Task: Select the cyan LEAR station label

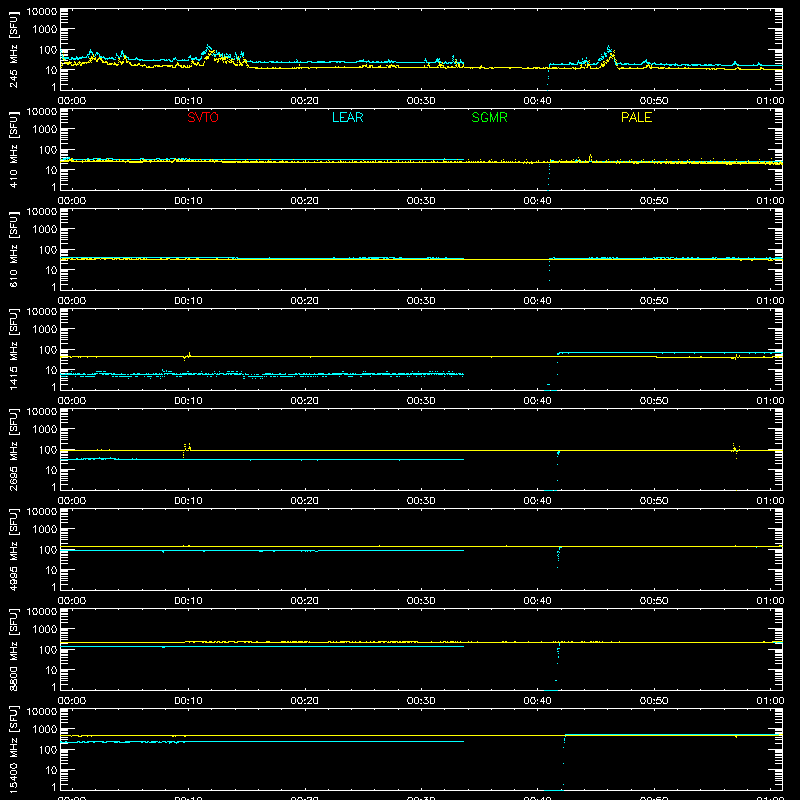Action: tap(347, 117)
